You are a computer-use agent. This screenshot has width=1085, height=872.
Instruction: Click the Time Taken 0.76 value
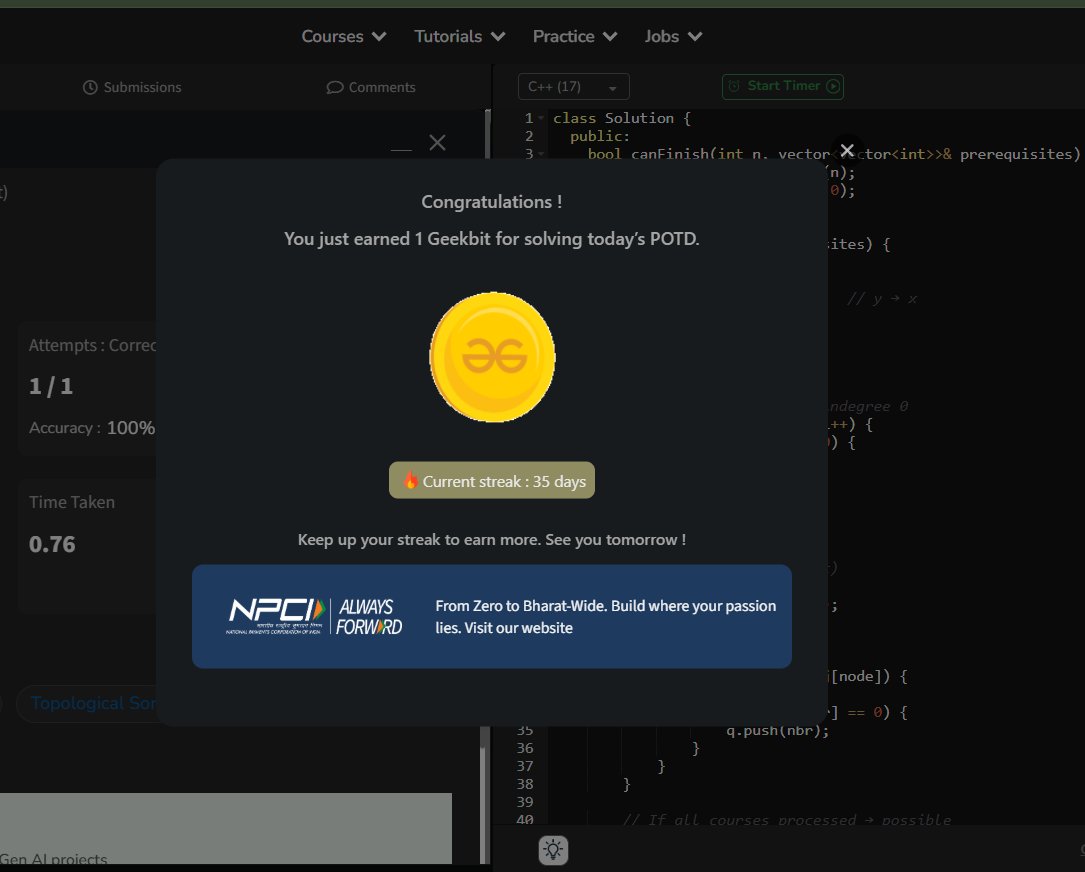(x=52, y=544)
